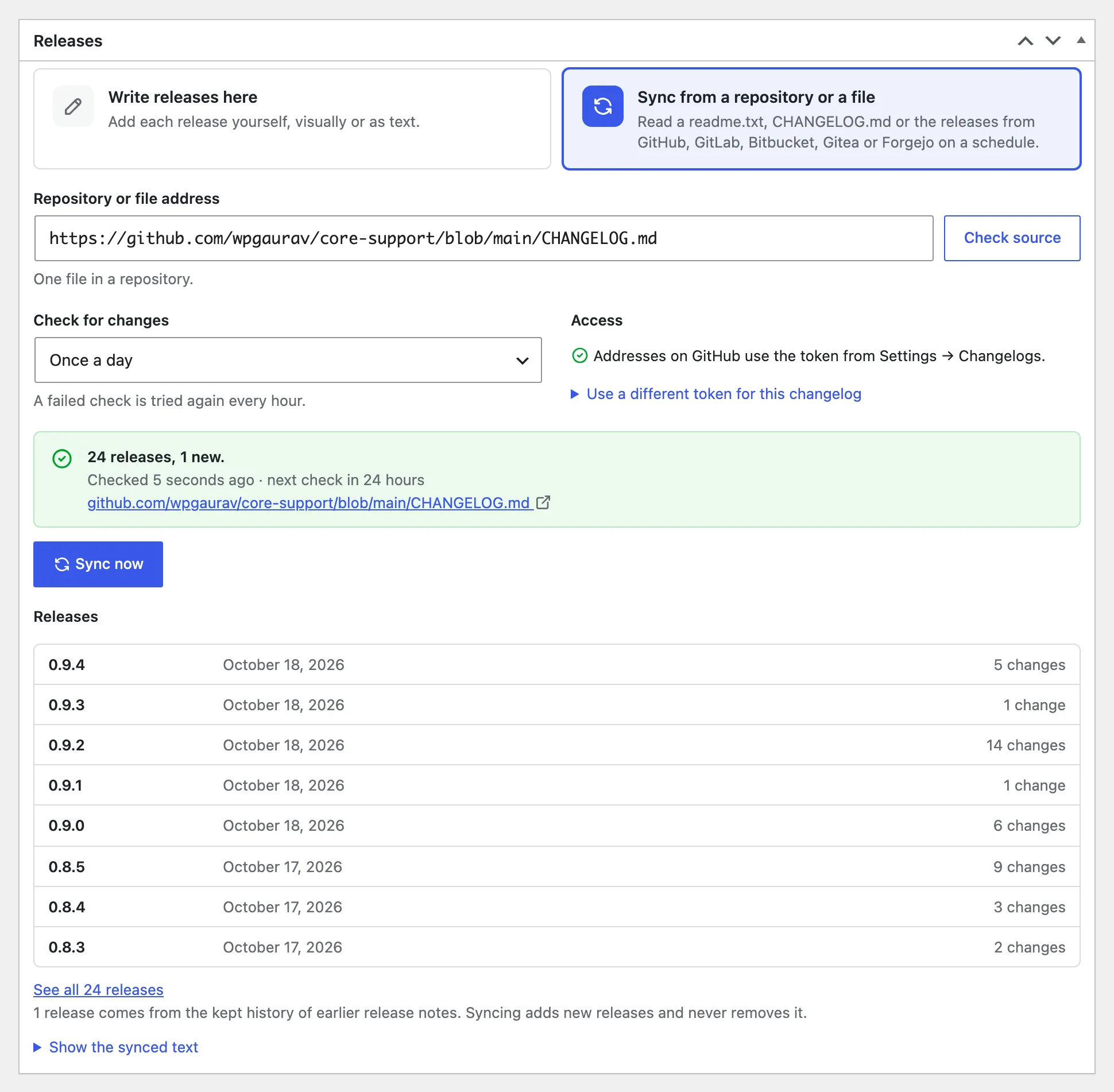
Task: Click the pencil icon for writing releases
Action: (73, 106)
